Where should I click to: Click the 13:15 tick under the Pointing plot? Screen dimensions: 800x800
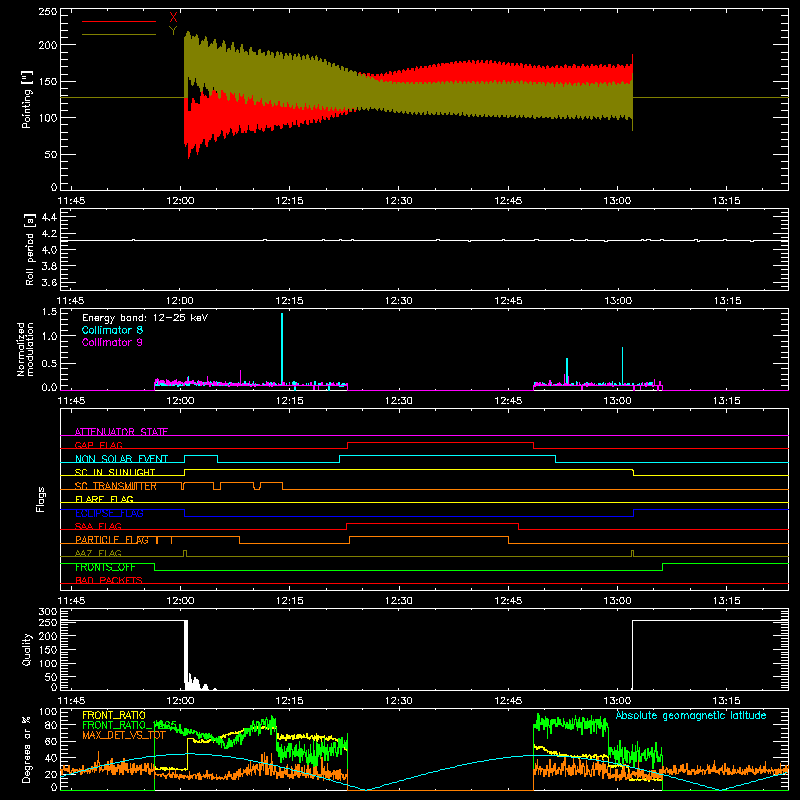click(x=727, y=201)
